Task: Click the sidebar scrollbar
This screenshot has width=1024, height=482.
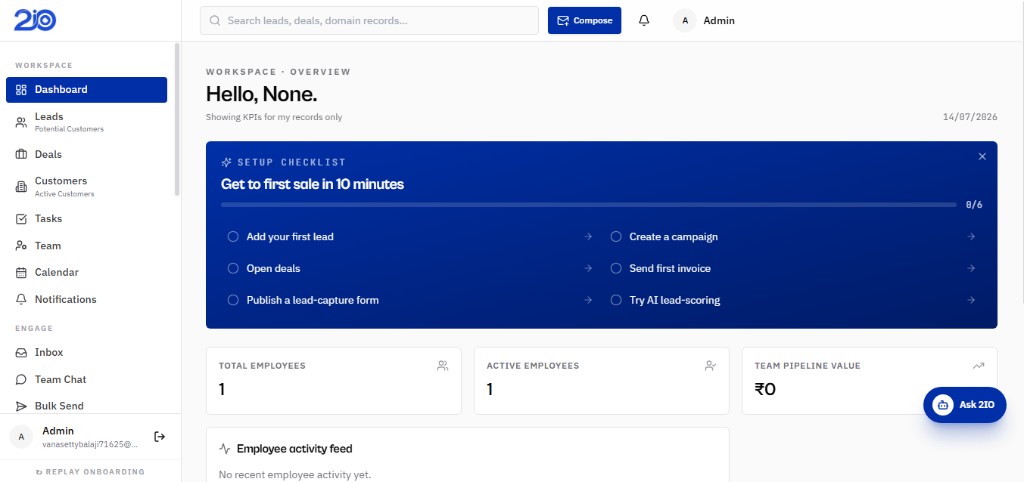Action: tap(176, 120)
